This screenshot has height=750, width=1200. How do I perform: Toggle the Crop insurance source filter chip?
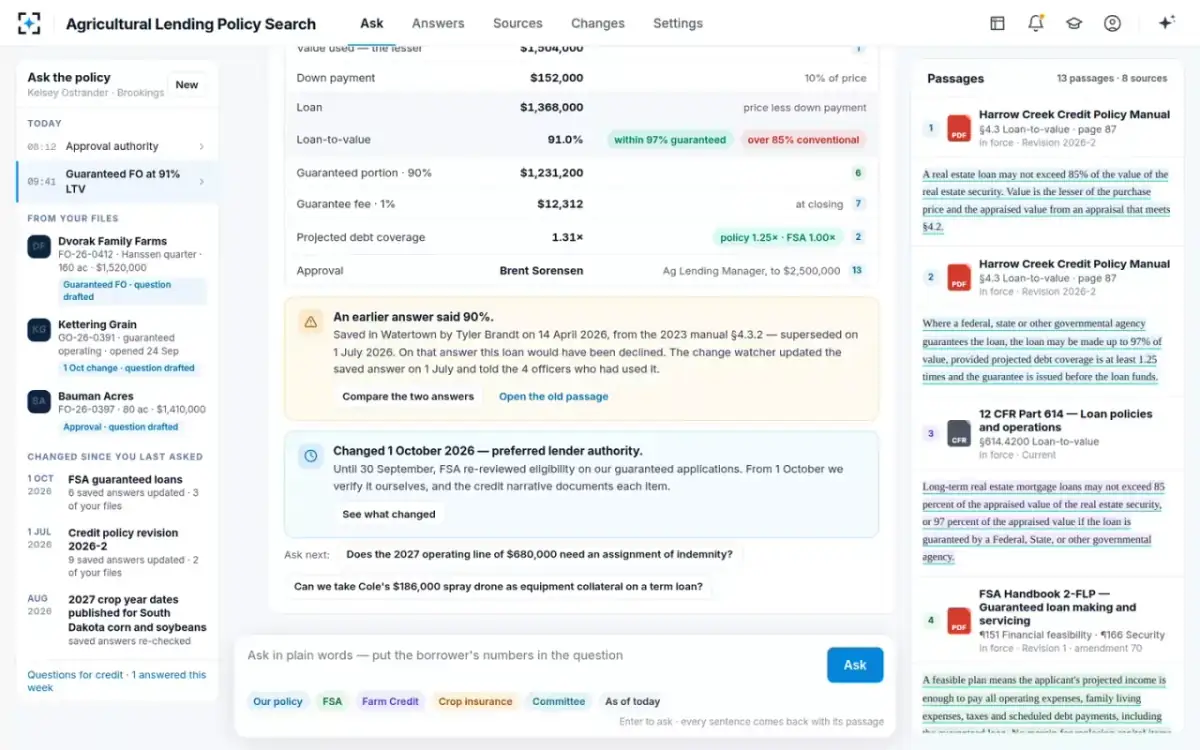tap(475, 702)
